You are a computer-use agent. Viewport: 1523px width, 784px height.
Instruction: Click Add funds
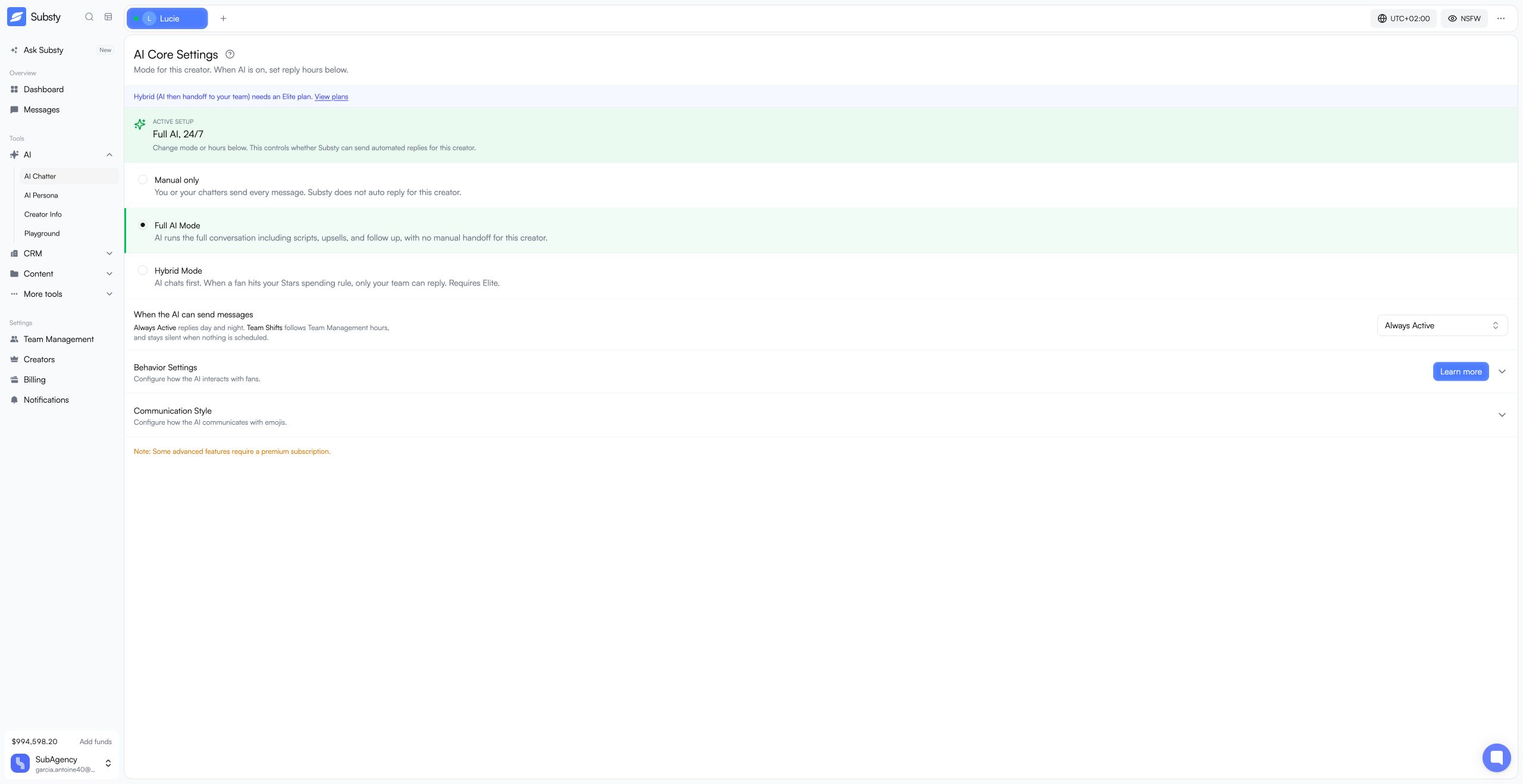(x=96, y=742)
